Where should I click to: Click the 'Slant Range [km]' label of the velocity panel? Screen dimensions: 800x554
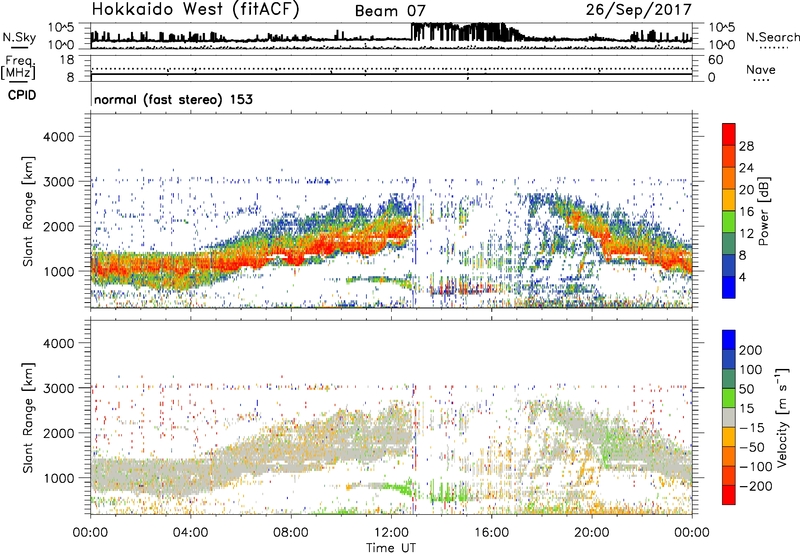pos(28,418)
